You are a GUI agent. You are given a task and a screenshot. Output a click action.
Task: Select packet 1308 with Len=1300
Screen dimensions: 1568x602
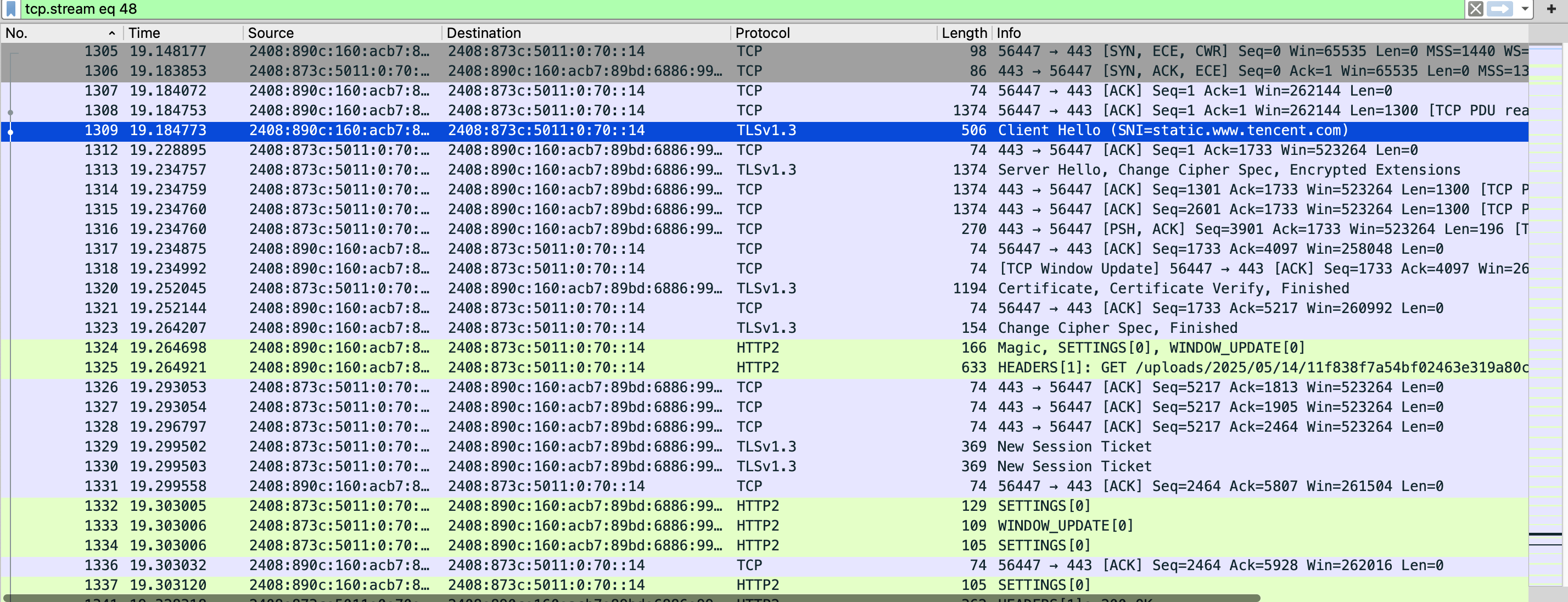coord(765,112)
